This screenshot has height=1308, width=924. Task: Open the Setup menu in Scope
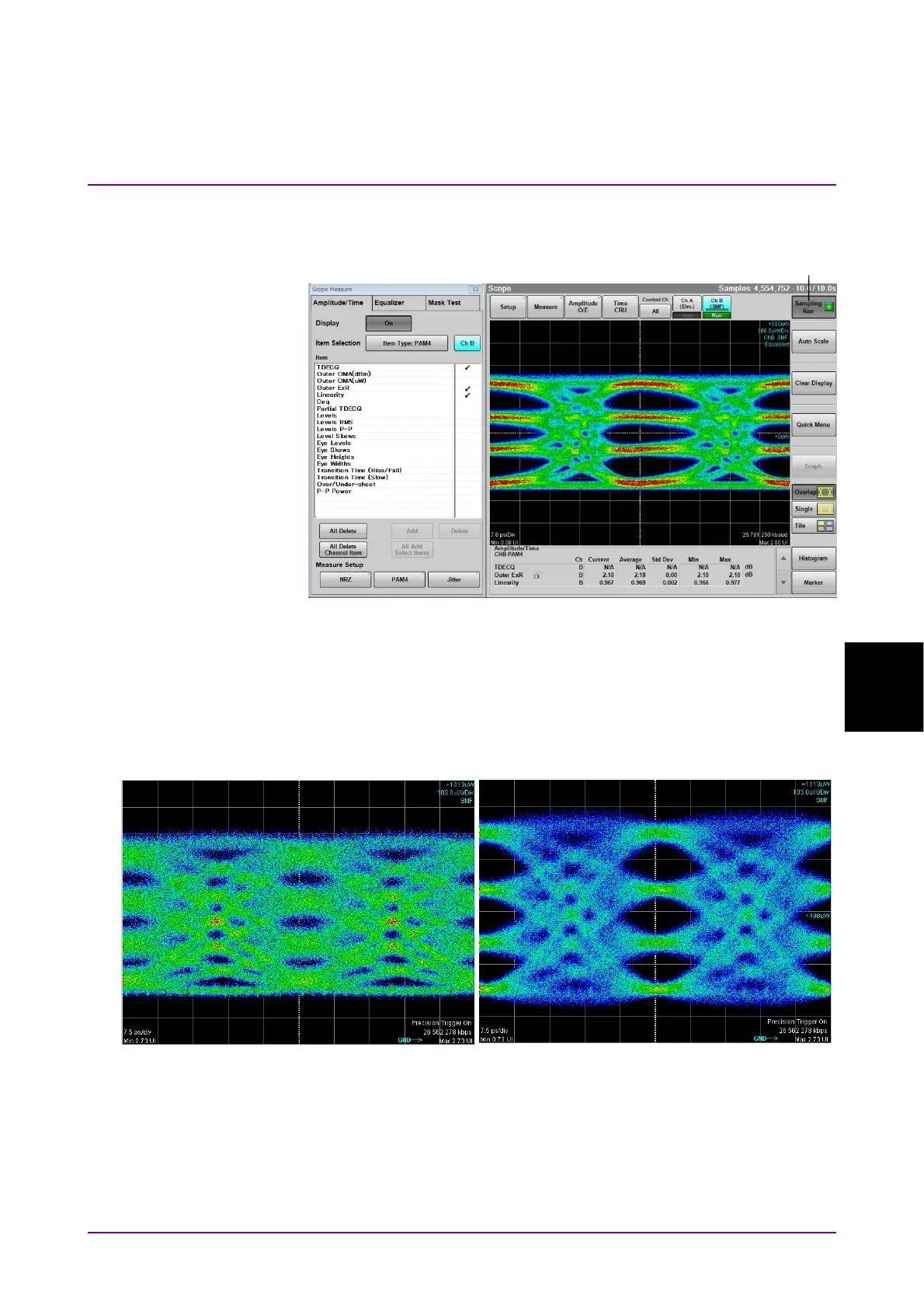tap(508, 307)
